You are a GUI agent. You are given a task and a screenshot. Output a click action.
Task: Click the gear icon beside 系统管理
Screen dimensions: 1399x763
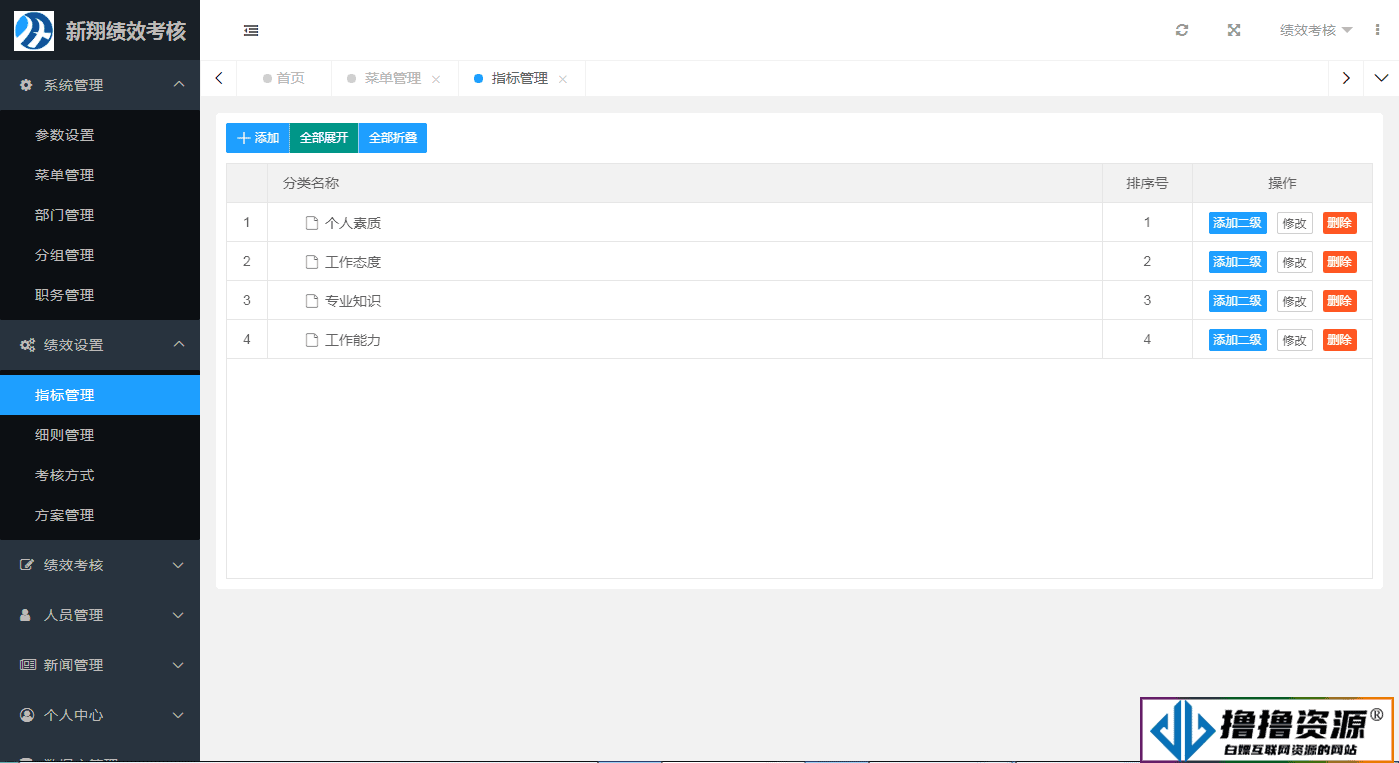point(26,85)
